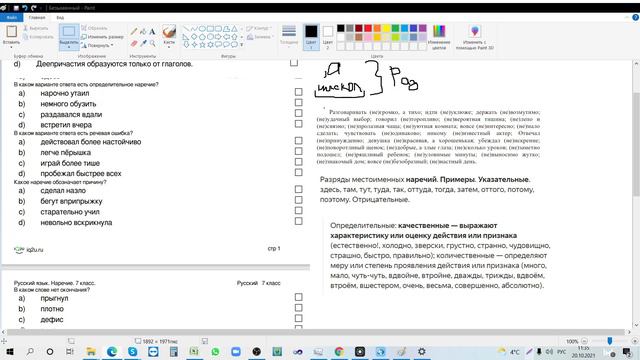Select Цвет 1 foreground color button
Screen dimensions: 640x360
click(311, 37)
